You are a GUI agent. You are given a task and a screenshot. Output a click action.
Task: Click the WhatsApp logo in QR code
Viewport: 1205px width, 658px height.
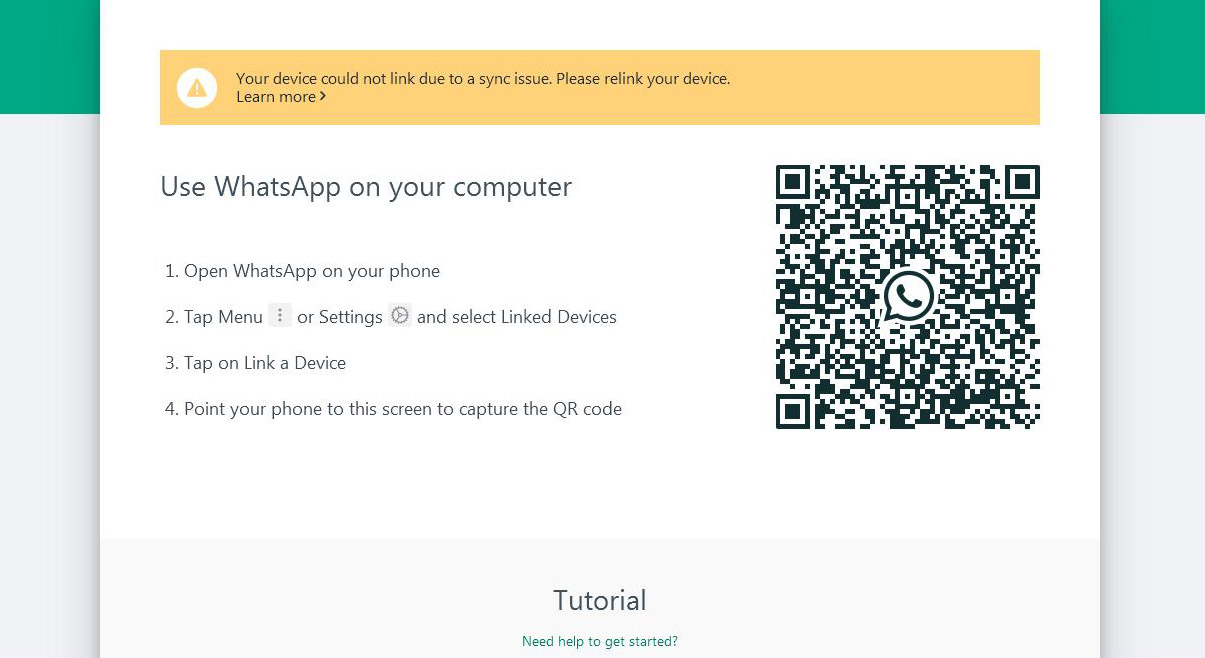[x=908, y=297]
